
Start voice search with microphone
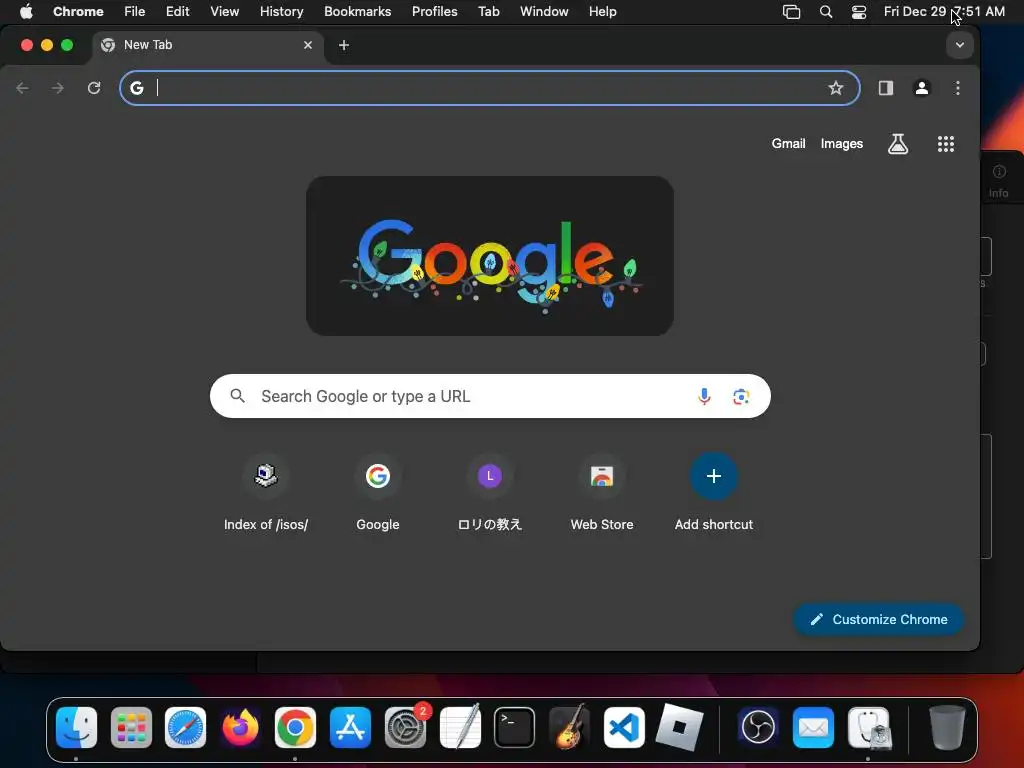[704, 396]
